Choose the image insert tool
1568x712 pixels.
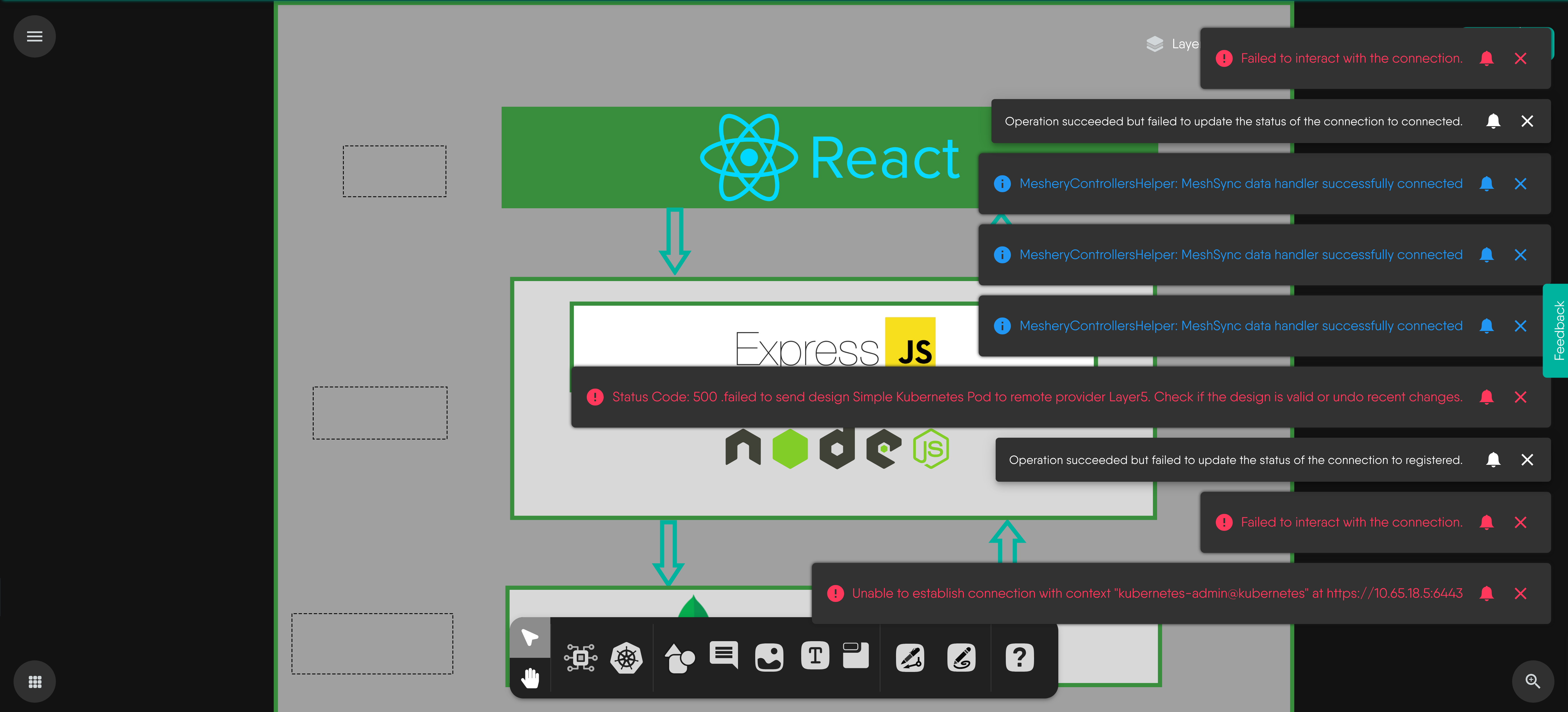click(x=769, y=658)
